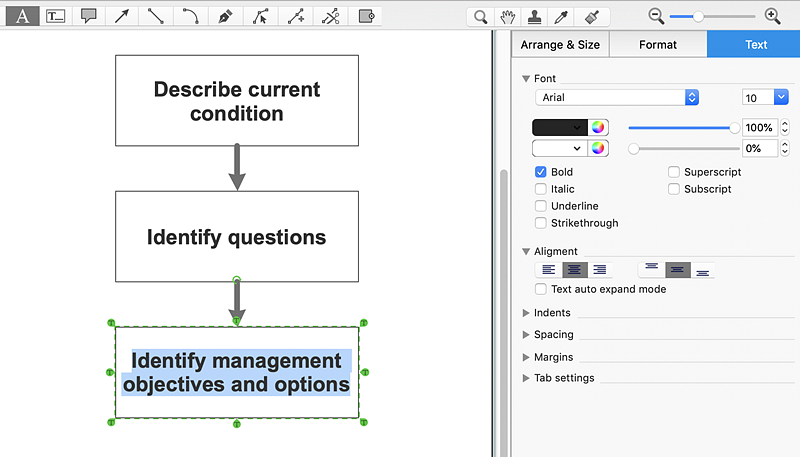This screenshot has width=800, height=457.
Task: Click the black text color swatch
Action: click(559, 127)
